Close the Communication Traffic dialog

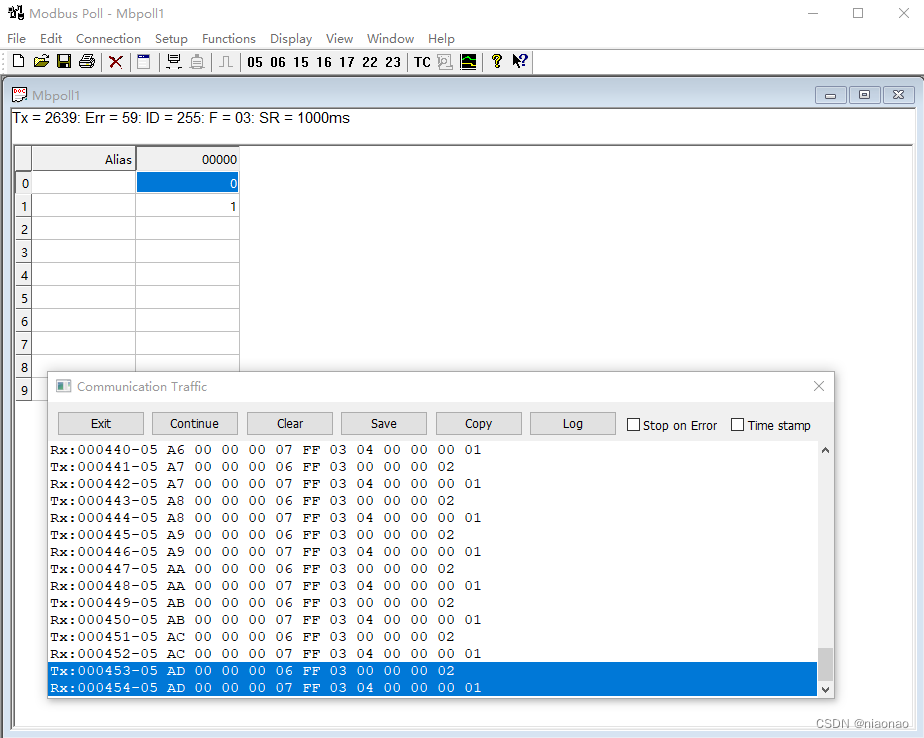[819, 386]
